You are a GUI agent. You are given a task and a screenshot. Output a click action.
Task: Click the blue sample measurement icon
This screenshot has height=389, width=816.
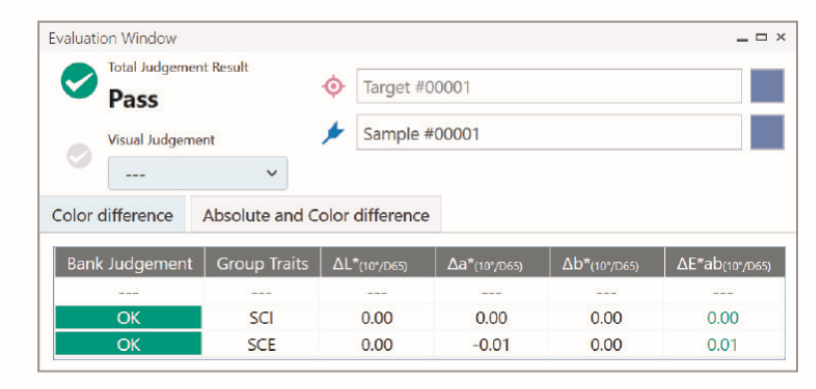tap(333, 133)
